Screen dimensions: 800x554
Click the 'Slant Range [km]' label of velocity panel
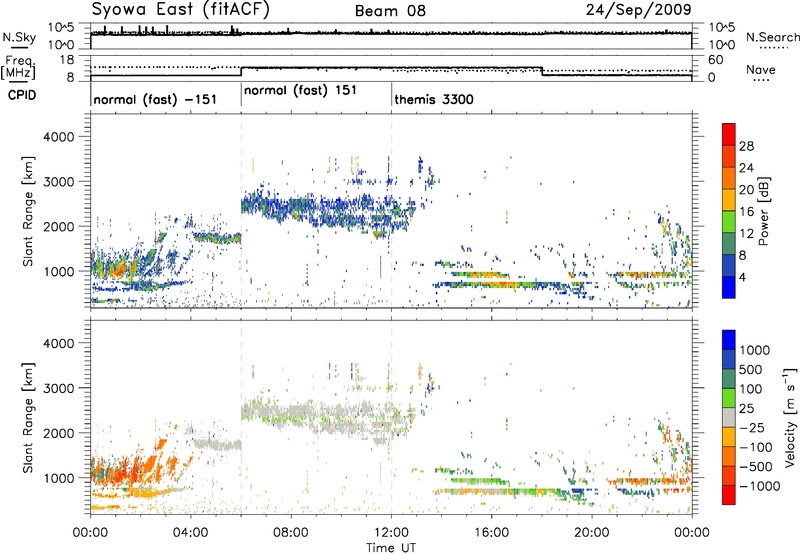click(28, 417)
